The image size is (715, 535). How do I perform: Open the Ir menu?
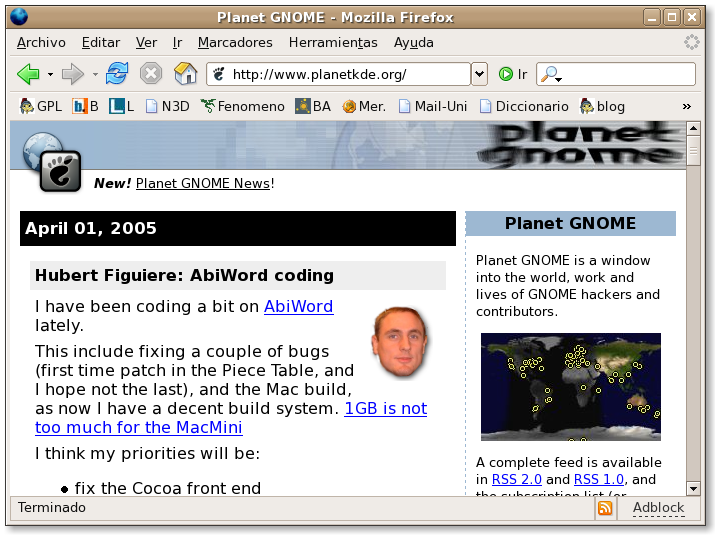tap(177, 42)
